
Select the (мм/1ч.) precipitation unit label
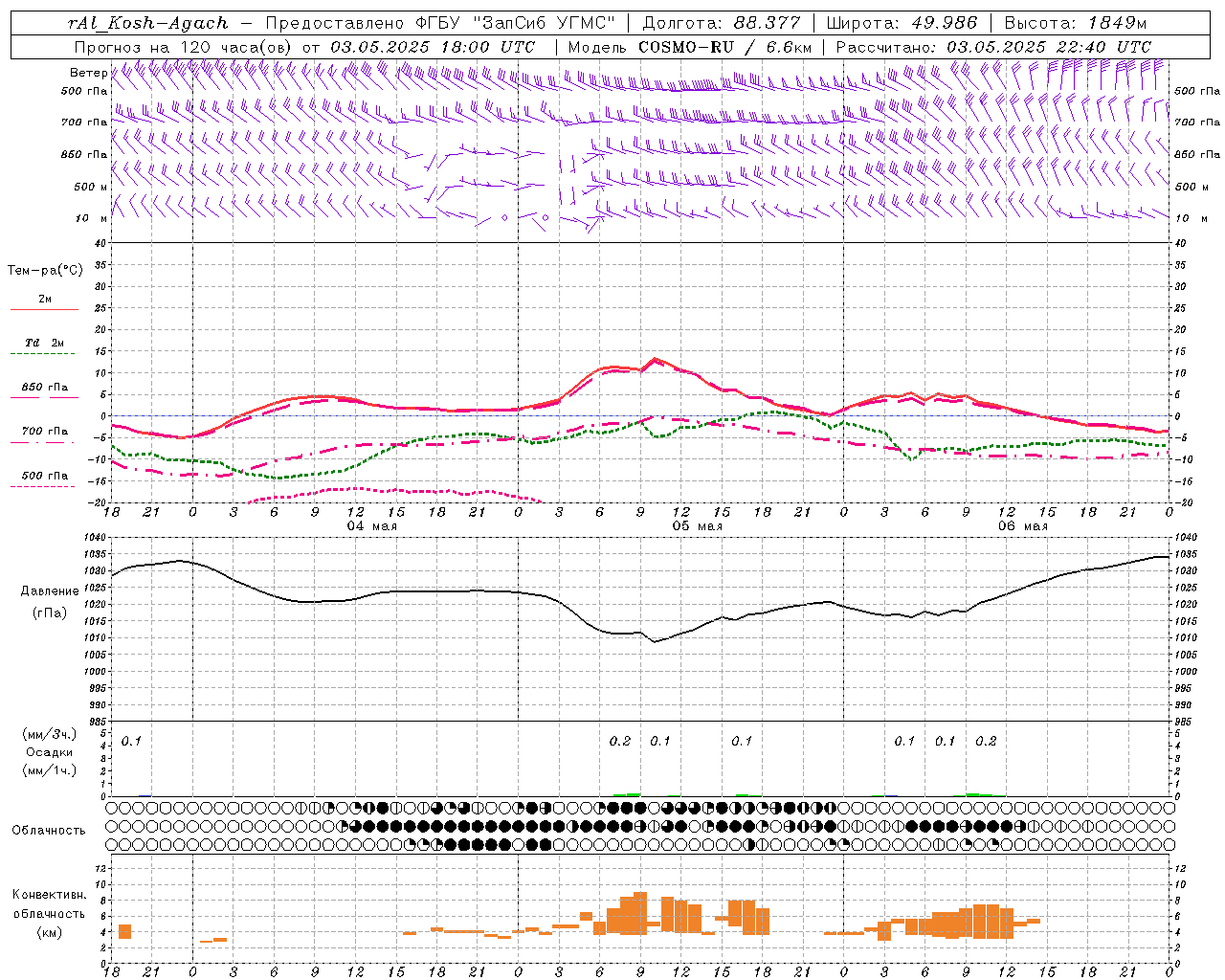[49, 770]
